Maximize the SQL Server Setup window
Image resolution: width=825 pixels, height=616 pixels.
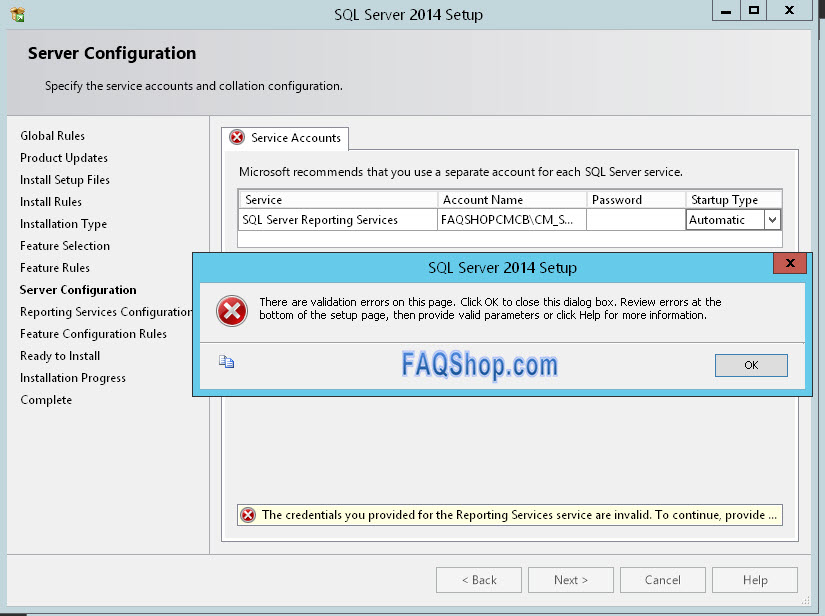tap(754, 10)
